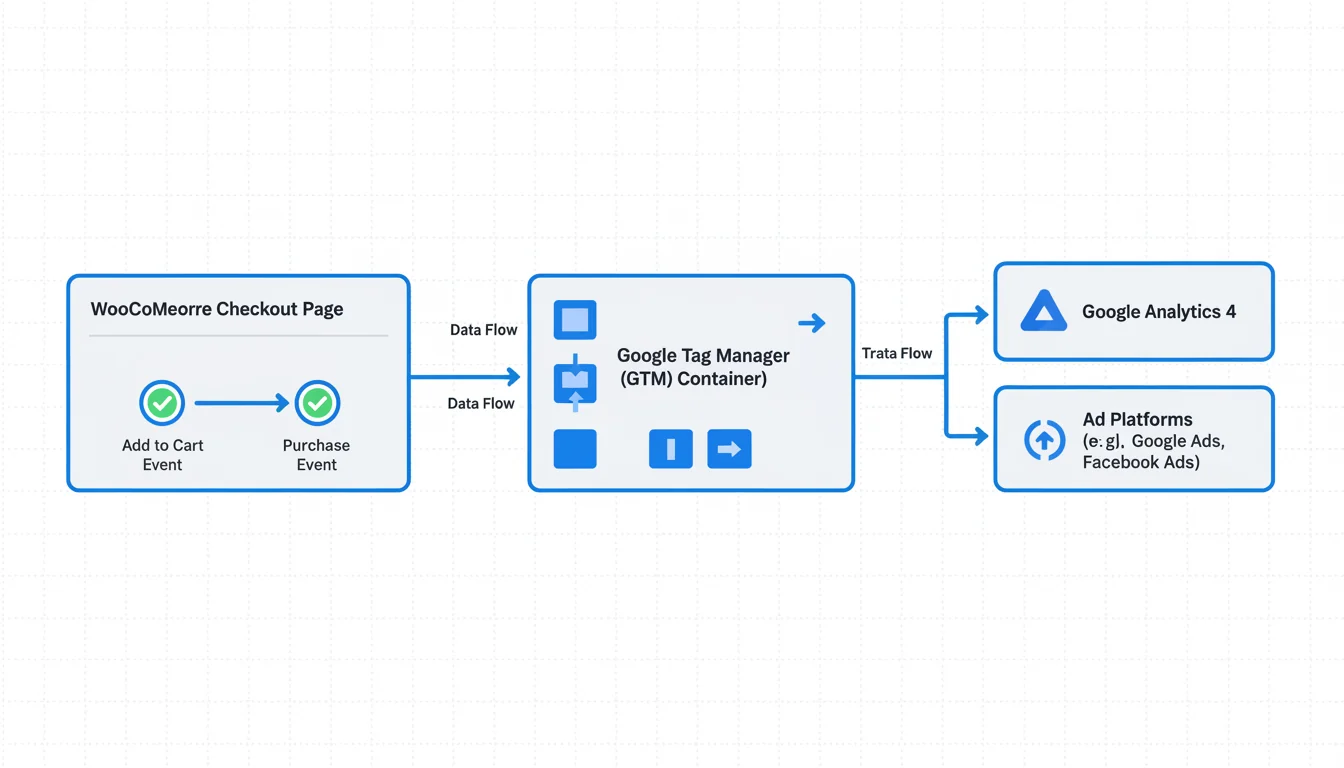Click the arrowhead pointing to Google Analytics 4
Viewport: 1344px width, 768px height.
coord(981,314)
